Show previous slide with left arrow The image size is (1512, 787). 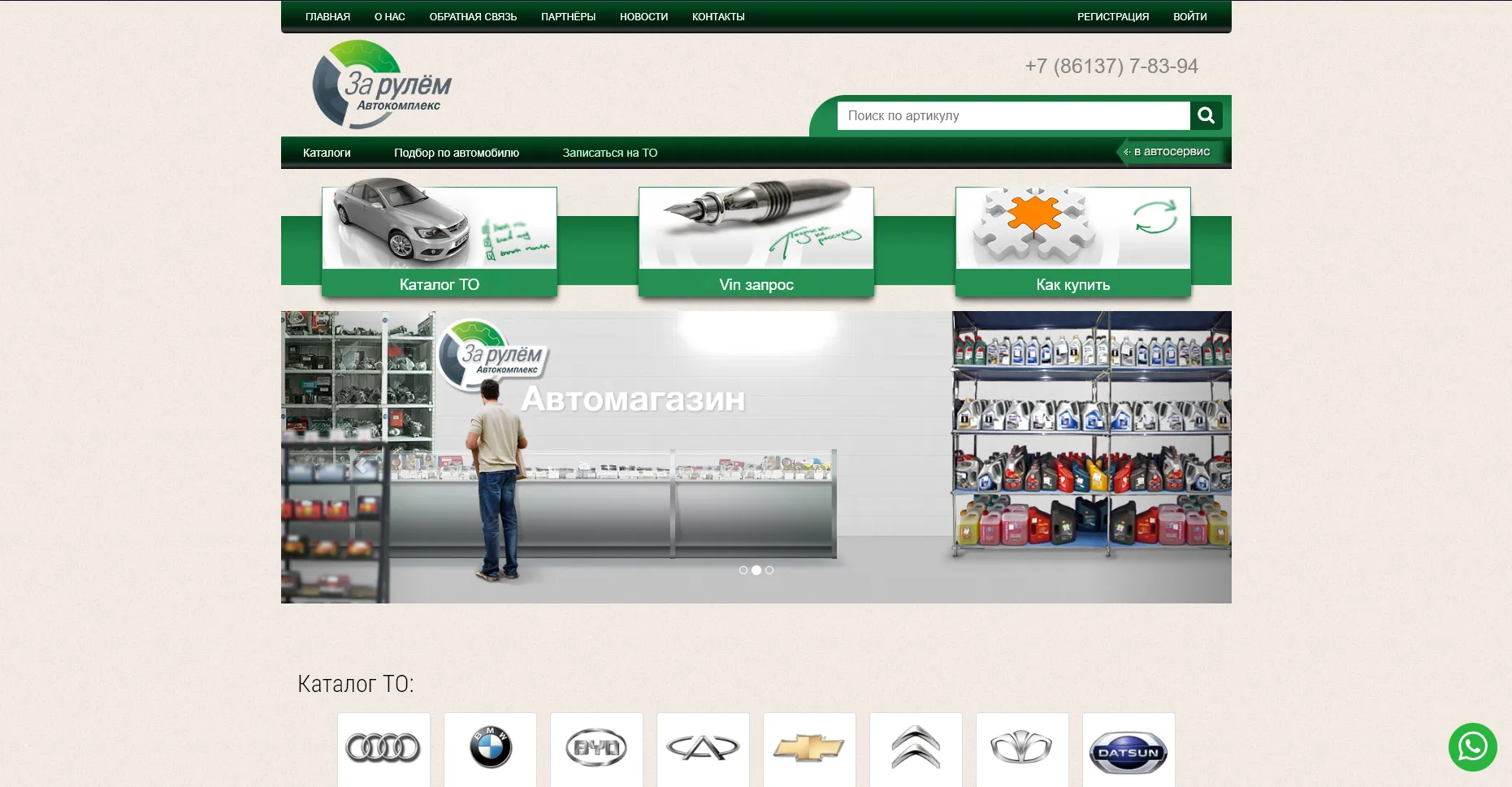point(362,465)
